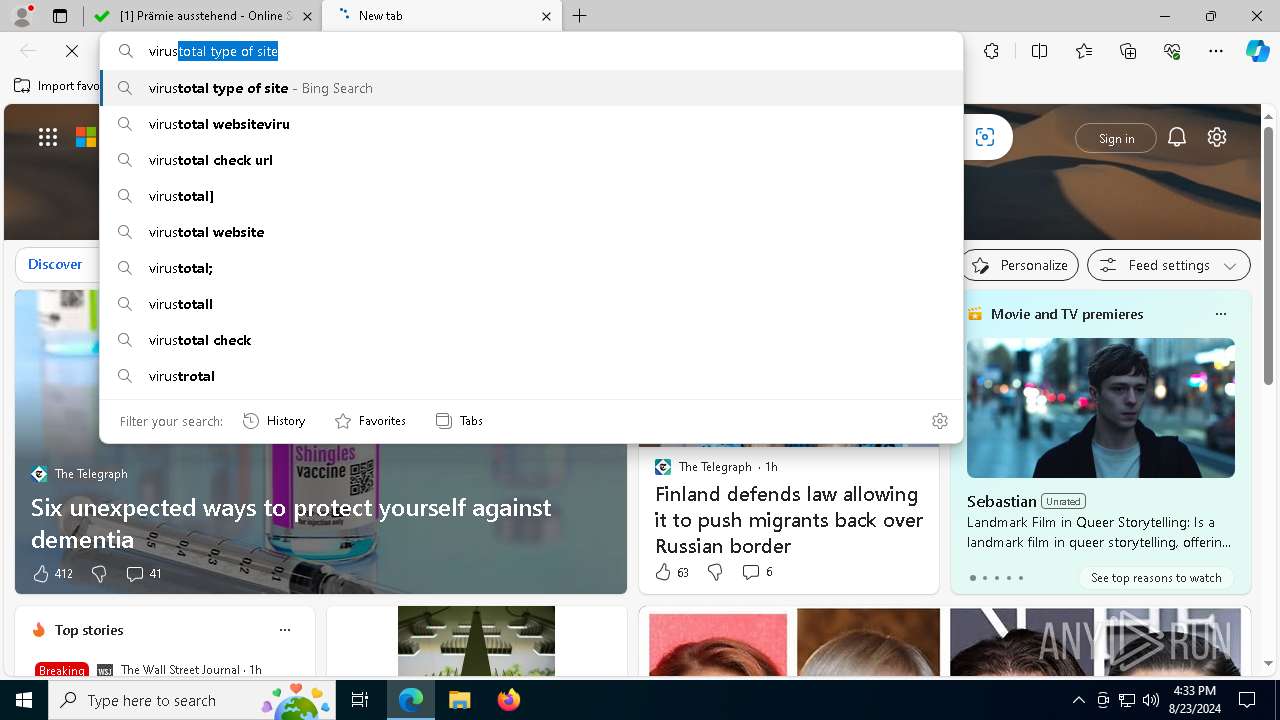
Task: Filter search by History
Action: click(x=274, y=421)
